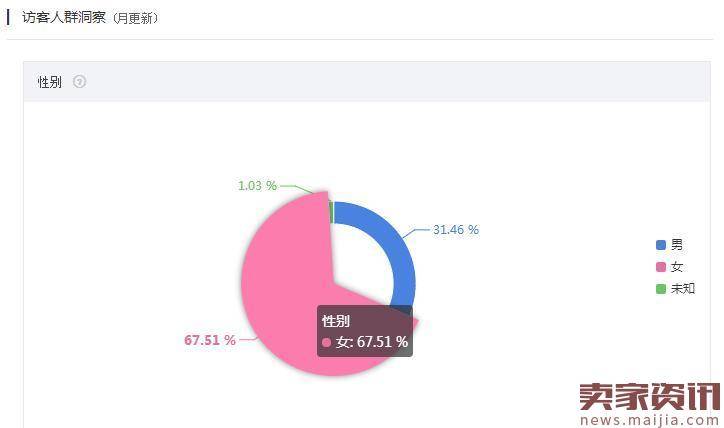The height and width of the screenshot is (428, 724).
Task: Click the green 未知 legend color square
Action: (661, 289)
